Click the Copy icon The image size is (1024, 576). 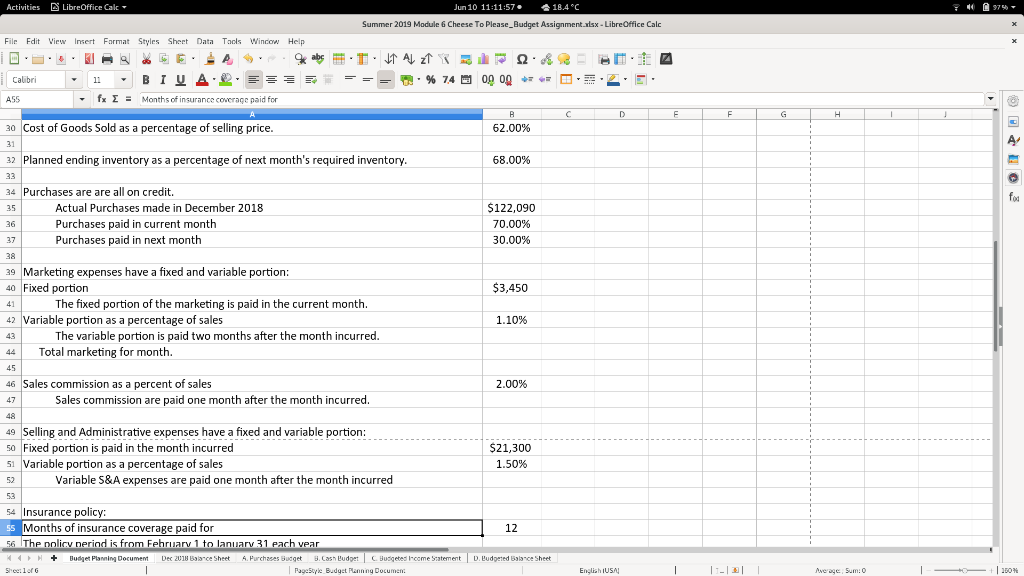[164, 59]
